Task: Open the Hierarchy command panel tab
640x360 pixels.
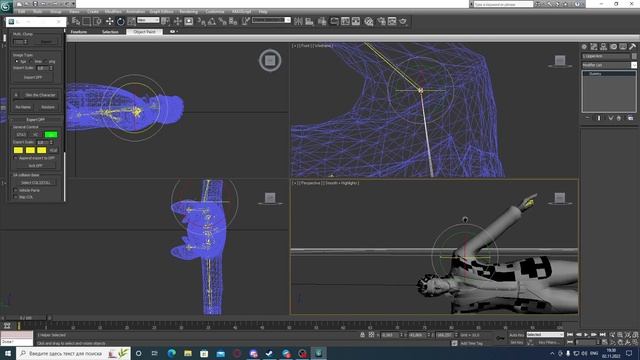Action: [x=603, y=47]
